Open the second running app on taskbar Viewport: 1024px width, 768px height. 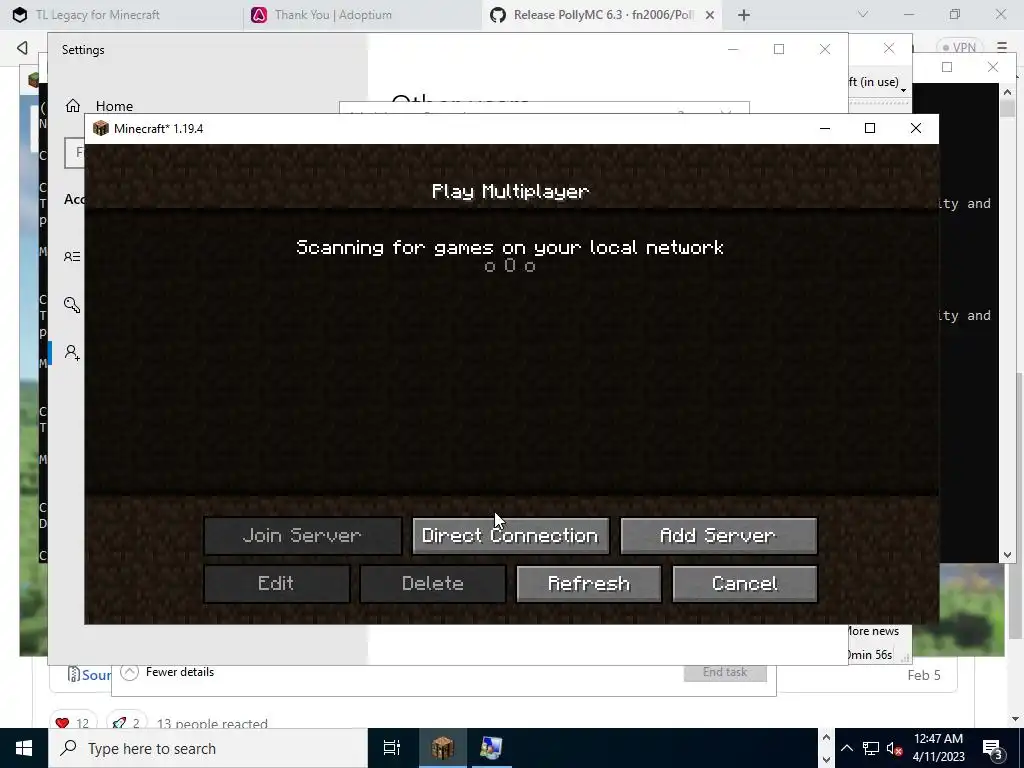[x=491, y=748]
